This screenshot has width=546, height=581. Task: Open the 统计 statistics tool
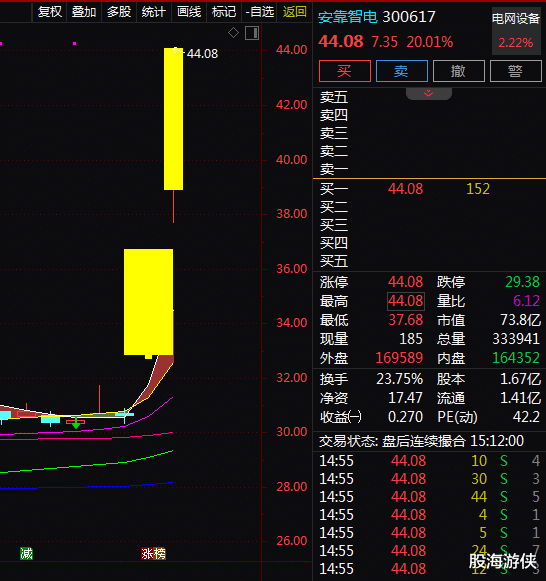coord(153,12)
